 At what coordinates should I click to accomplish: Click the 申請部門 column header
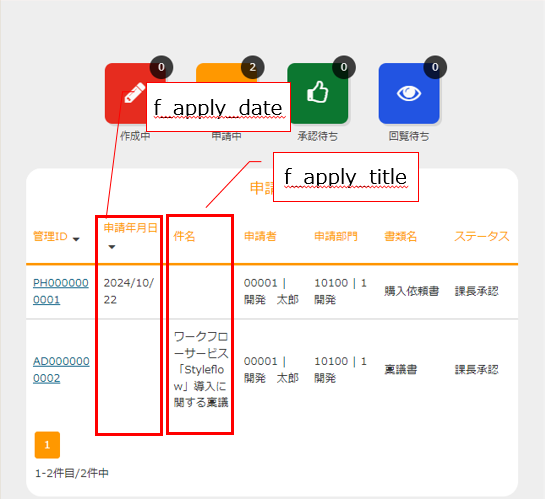click(336, 236)
